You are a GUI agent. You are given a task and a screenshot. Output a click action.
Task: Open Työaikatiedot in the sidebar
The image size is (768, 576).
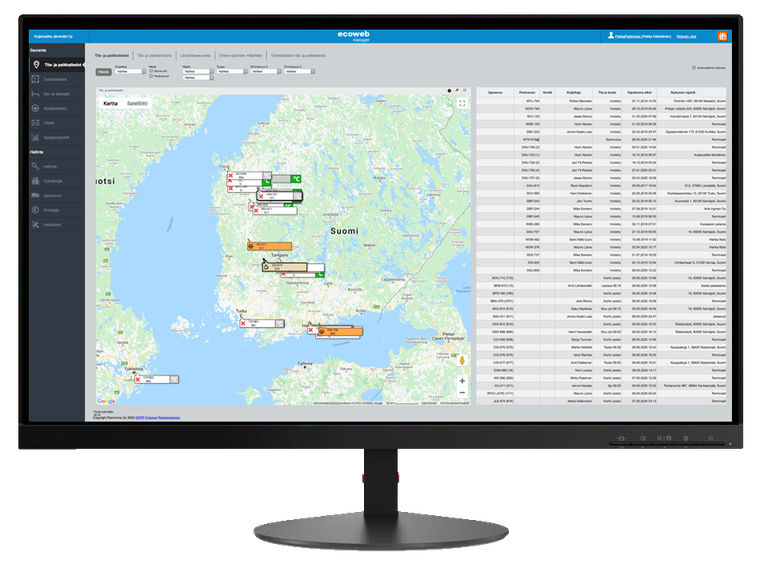click(57, 79)
